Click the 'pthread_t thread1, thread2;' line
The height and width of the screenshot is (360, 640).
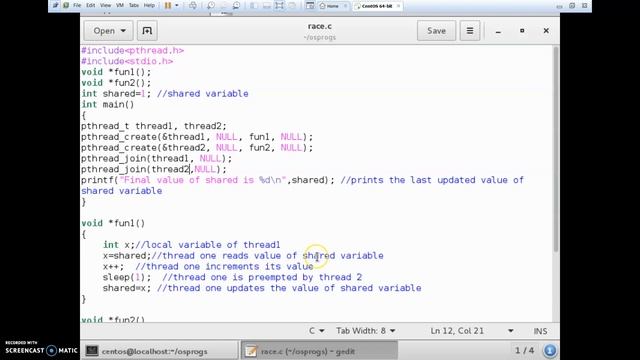coord(153,126)
